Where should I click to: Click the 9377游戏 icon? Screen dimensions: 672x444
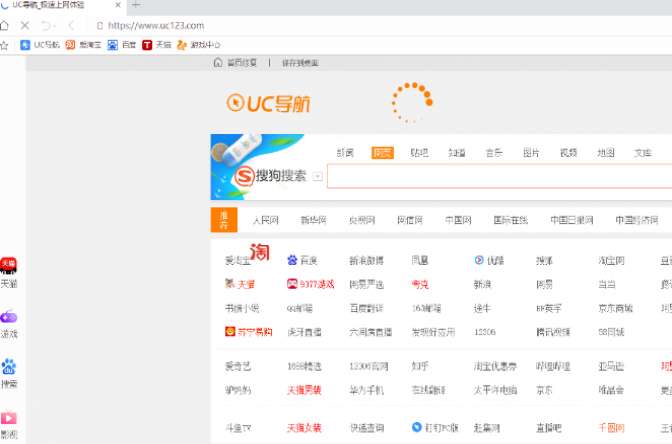pos(292,284)
